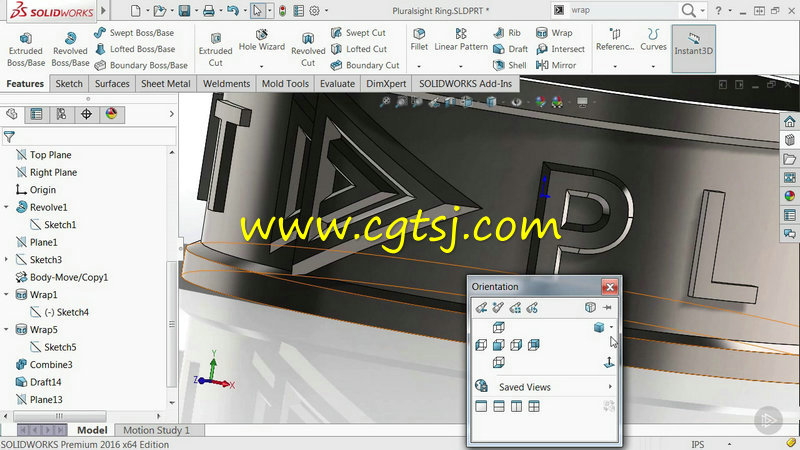This screenshot has height=450, width=800.
Task: Switch to two vertical viewports
Action: click(x=516, y=407)
